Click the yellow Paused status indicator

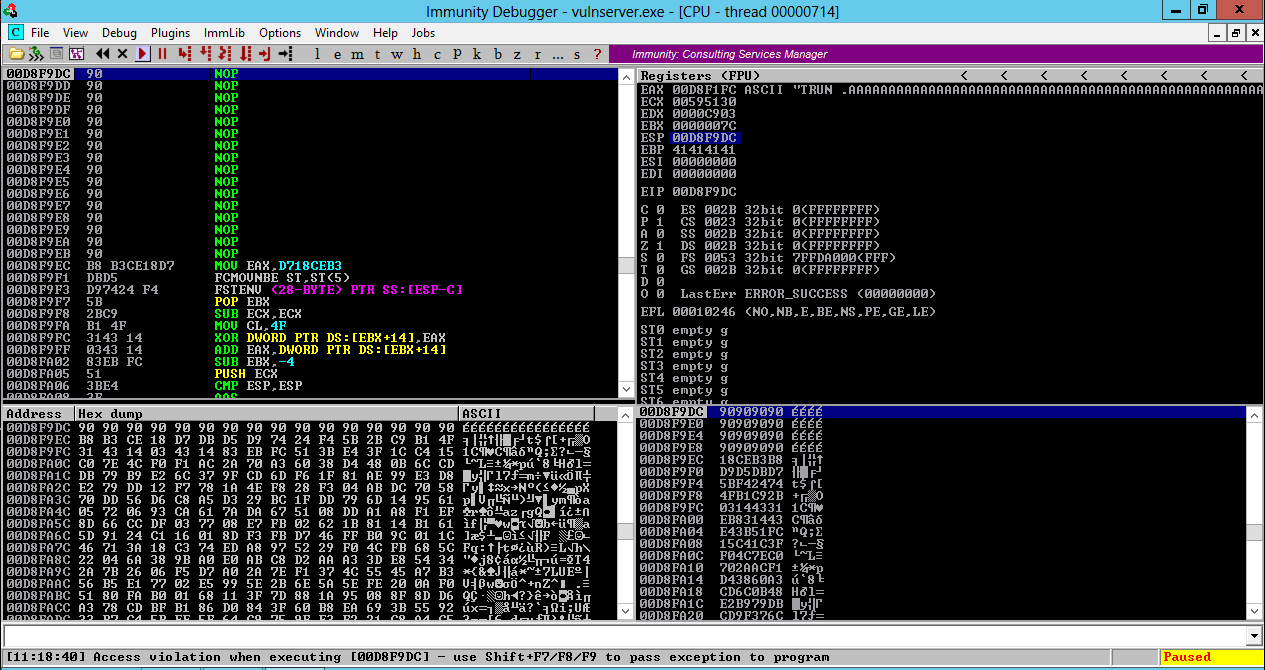coord(1211,657)
